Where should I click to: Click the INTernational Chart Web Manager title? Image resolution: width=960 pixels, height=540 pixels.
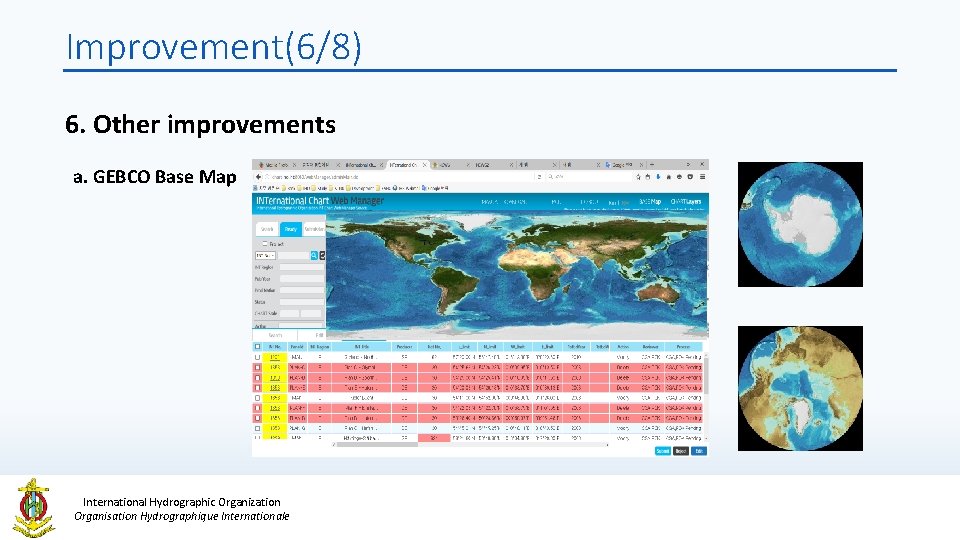pos(320,201)
